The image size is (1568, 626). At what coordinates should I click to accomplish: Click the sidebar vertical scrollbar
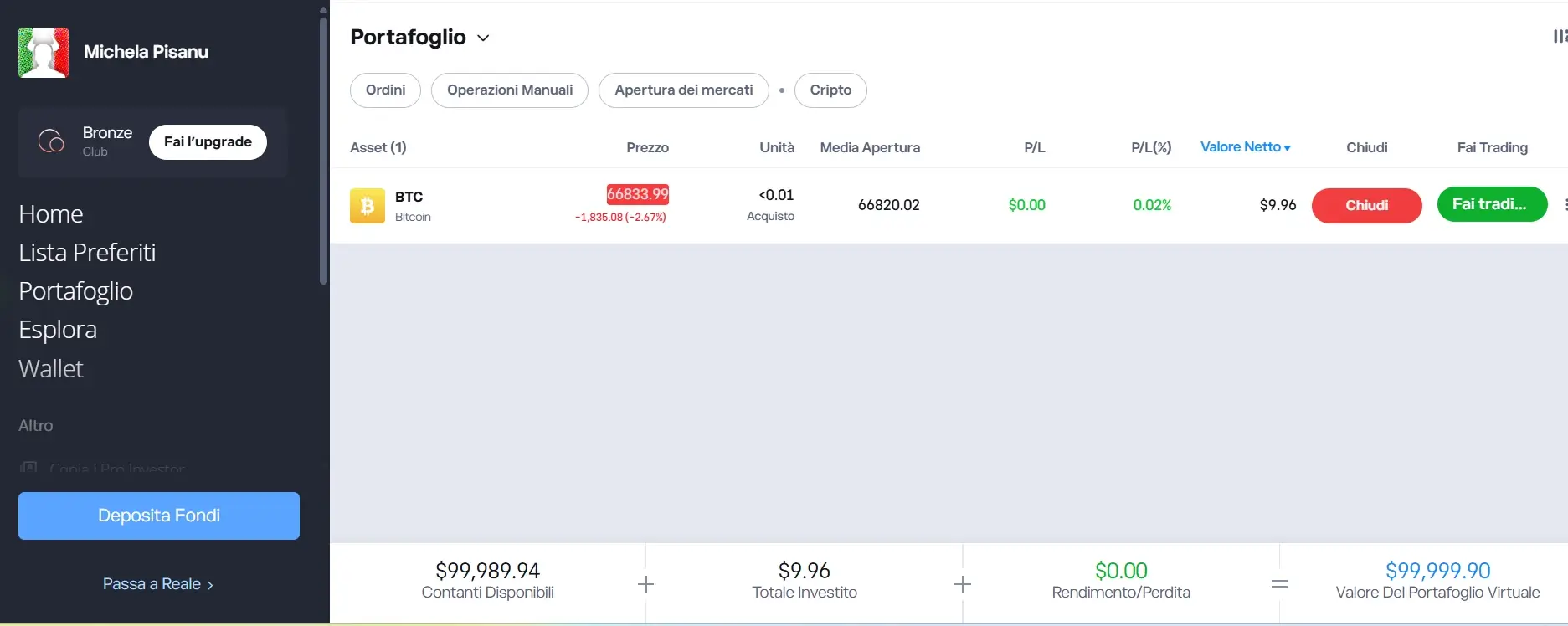[323, 151]
